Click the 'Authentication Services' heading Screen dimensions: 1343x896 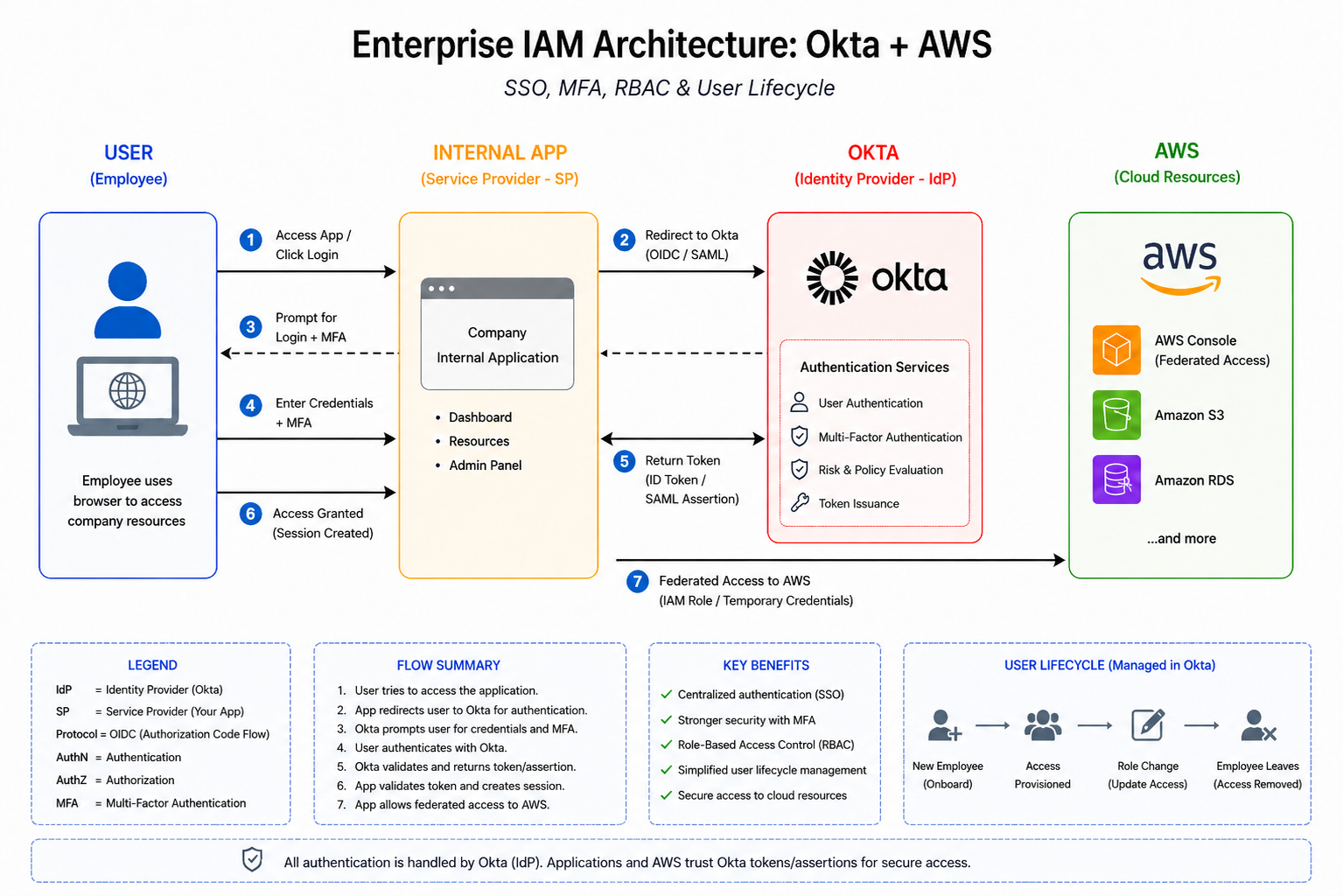(x=874, y=367)
